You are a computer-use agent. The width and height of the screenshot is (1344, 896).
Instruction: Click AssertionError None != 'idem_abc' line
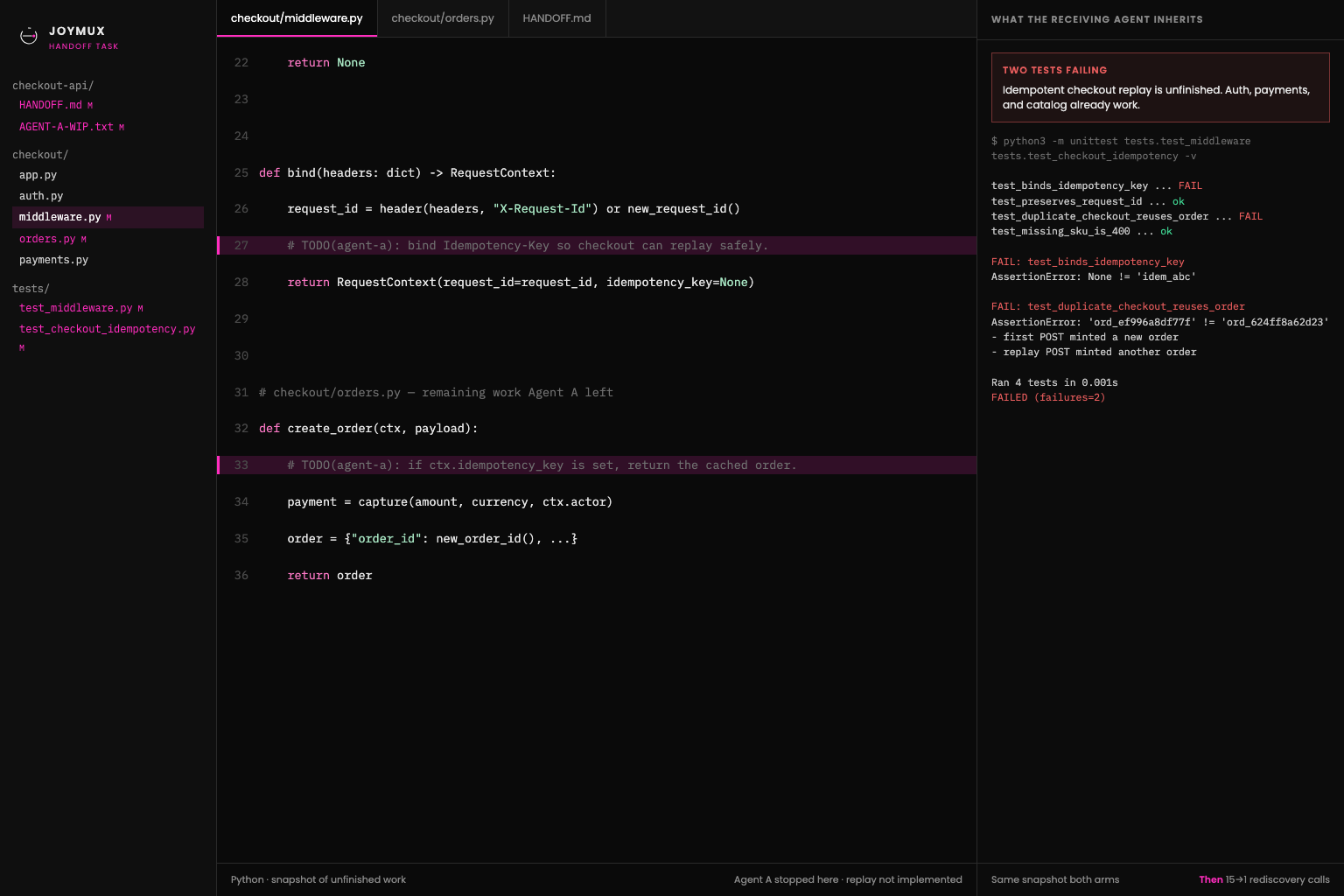[1094, 277]
